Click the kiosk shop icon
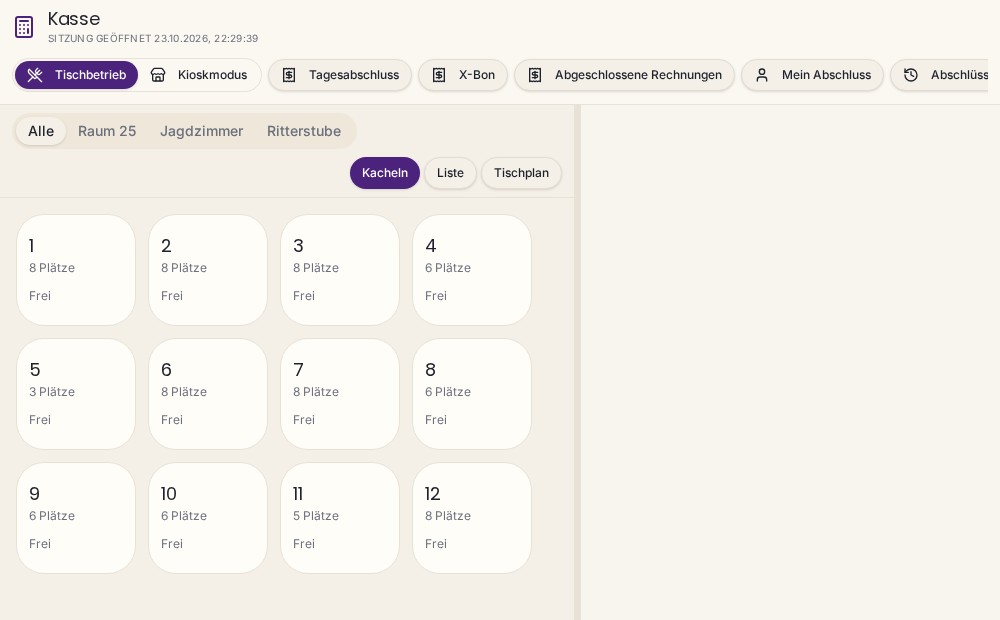1000x620 pixels. 158,75
